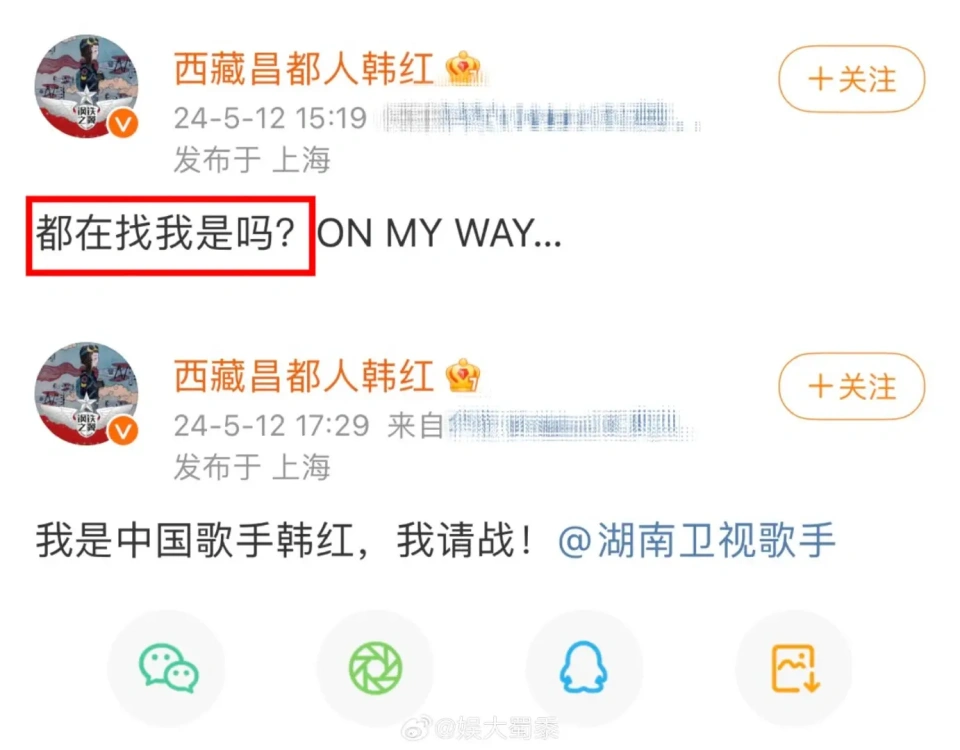This screenshot has height=750, width=960.
Task: Share via the WeChat icon
Action: pyautogui.click(x=167, y=667)
